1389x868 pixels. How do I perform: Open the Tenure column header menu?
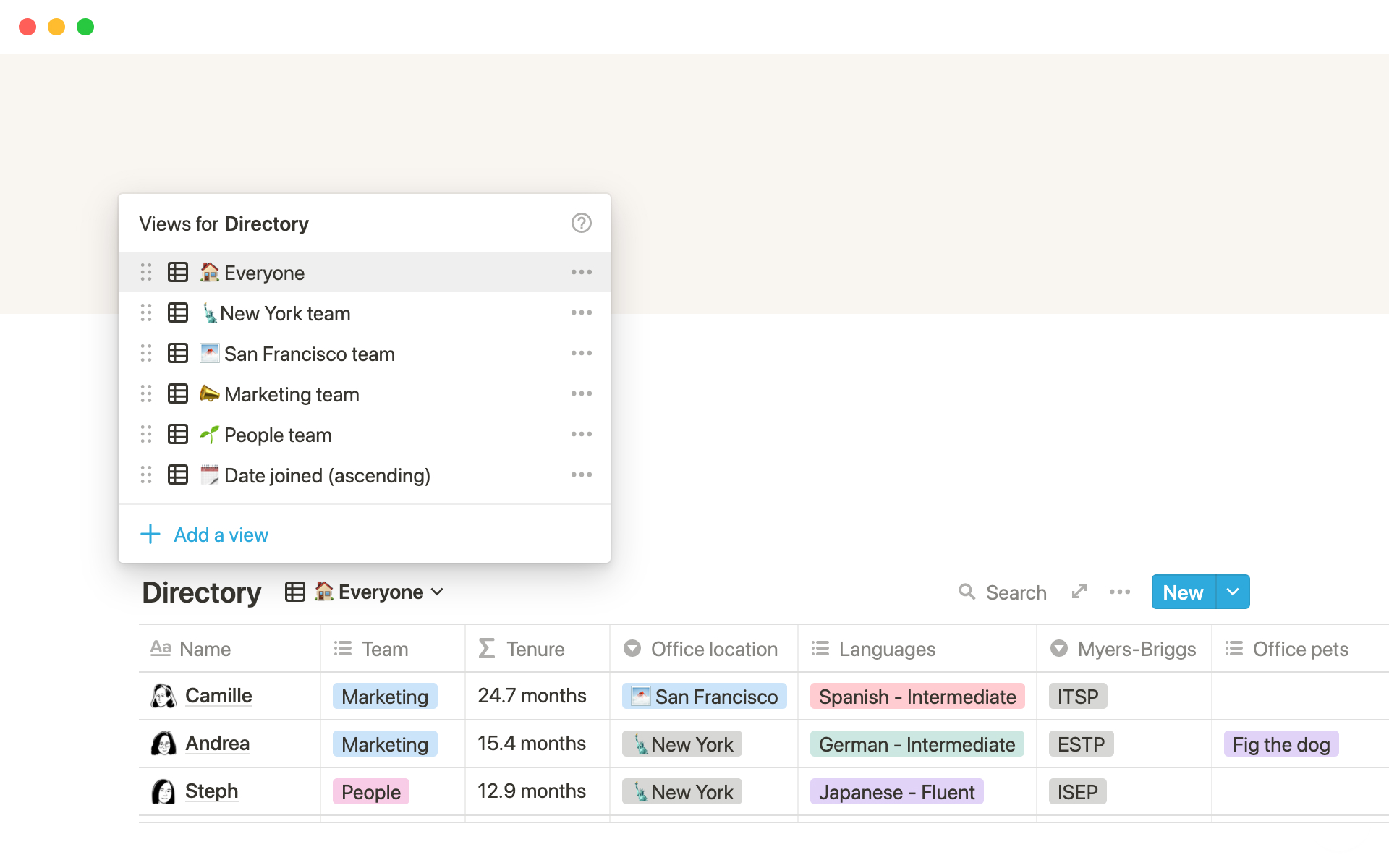535,649
